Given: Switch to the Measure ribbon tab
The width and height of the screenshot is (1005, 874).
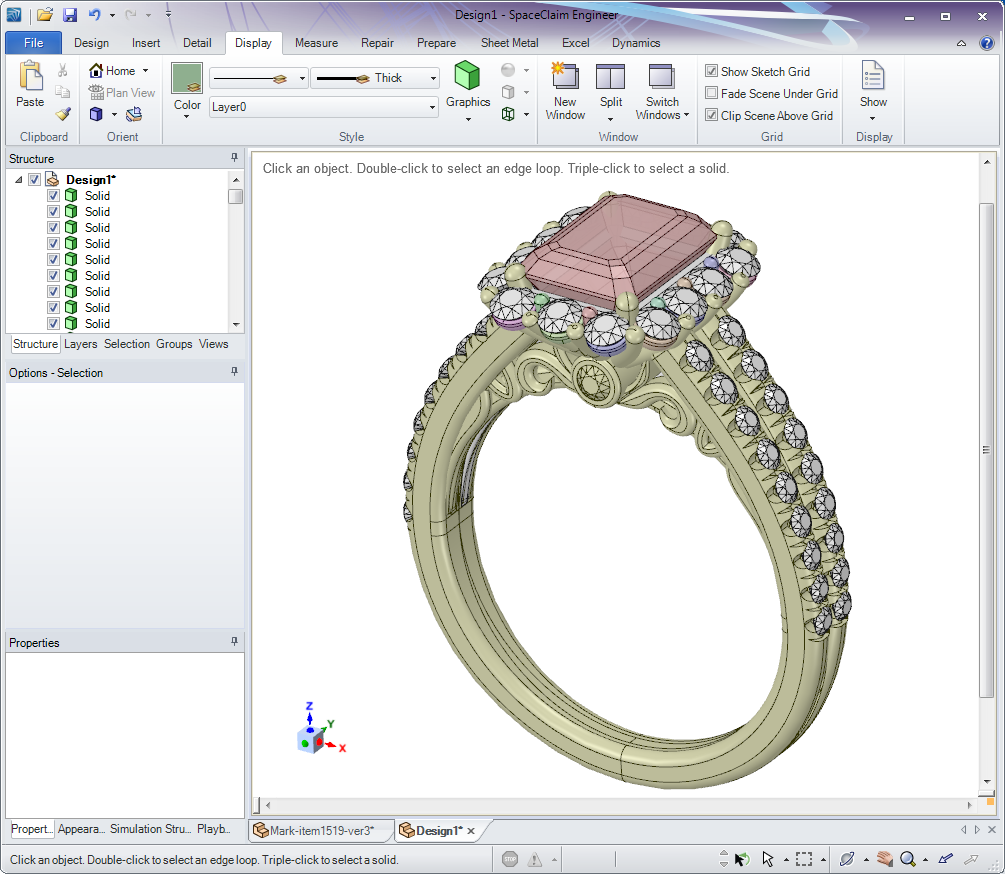Looking at the screenshot, I should pos(316,43).
